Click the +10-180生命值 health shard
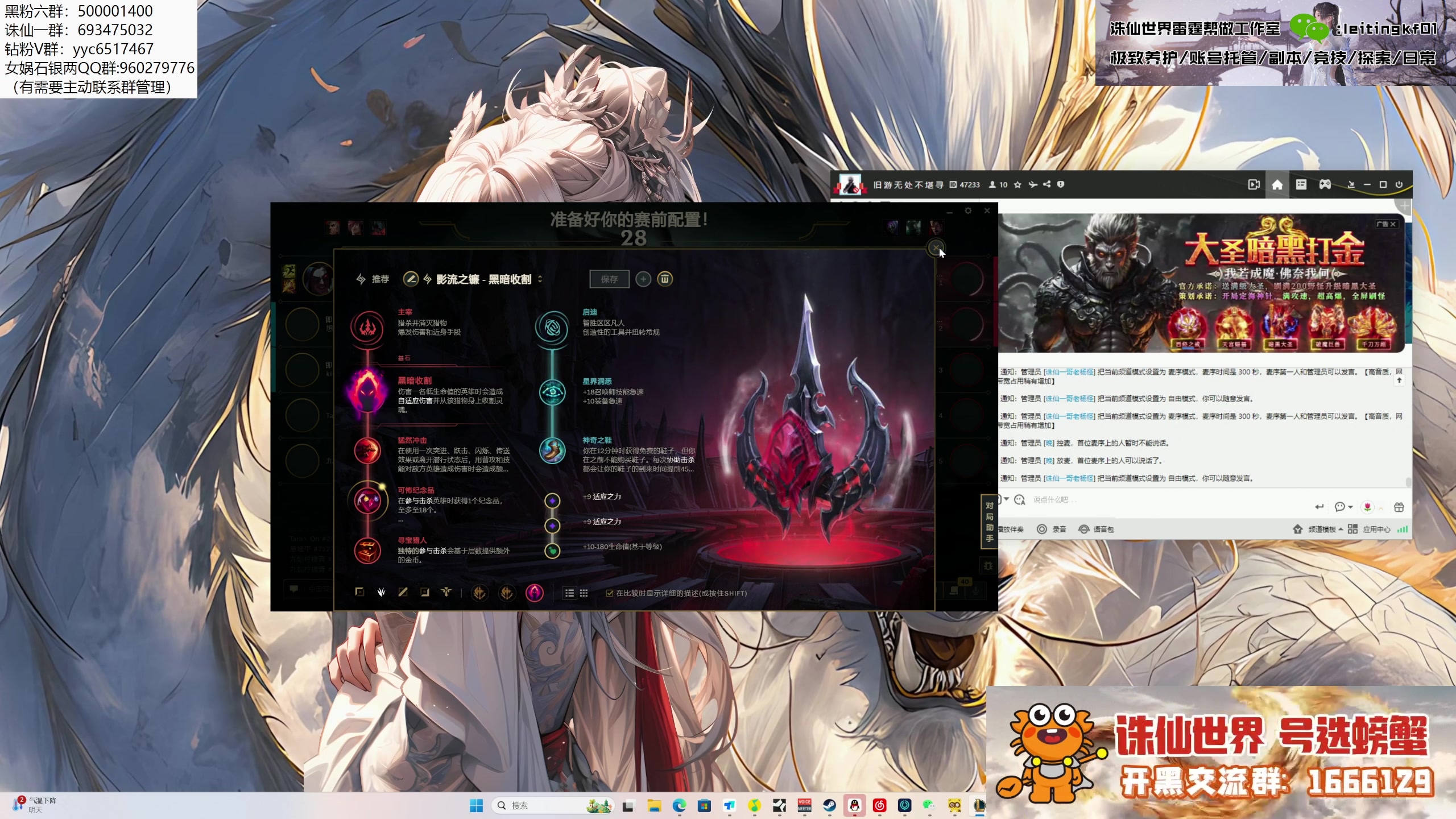Viewport: 1456px width, 819px height. (552, 551)
